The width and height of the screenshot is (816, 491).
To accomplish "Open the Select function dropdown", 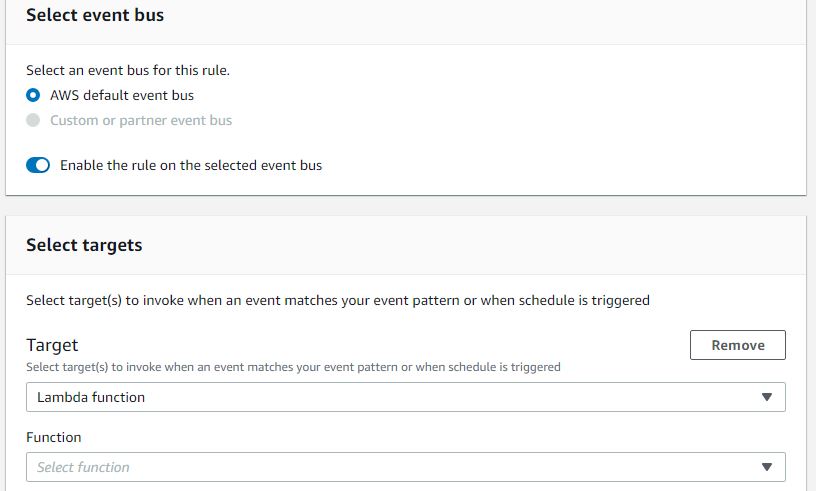I will pyautogui.click(x=406, y=467).
